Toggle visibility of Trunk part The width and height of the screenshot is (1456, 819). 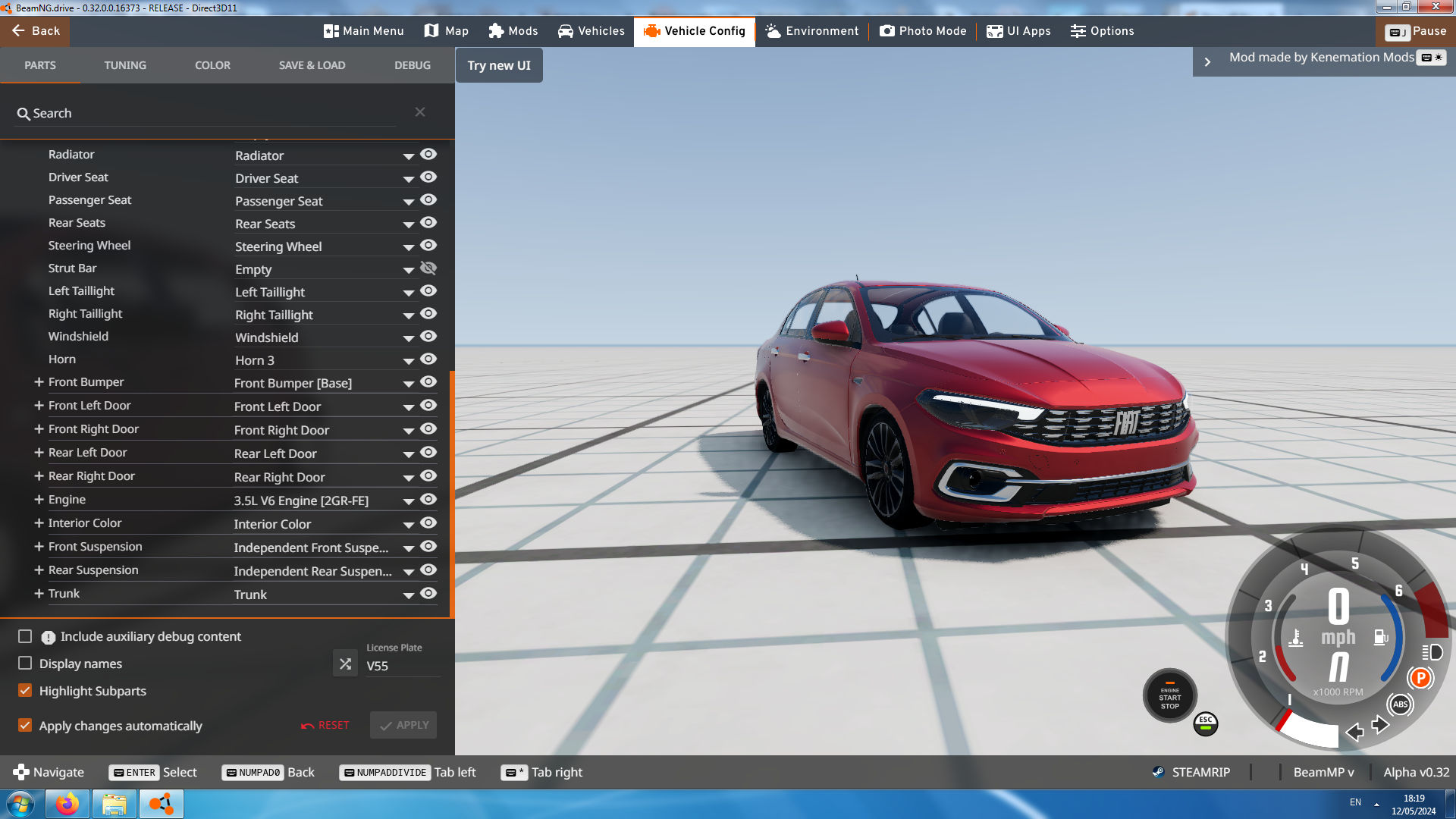coord(428,594)
